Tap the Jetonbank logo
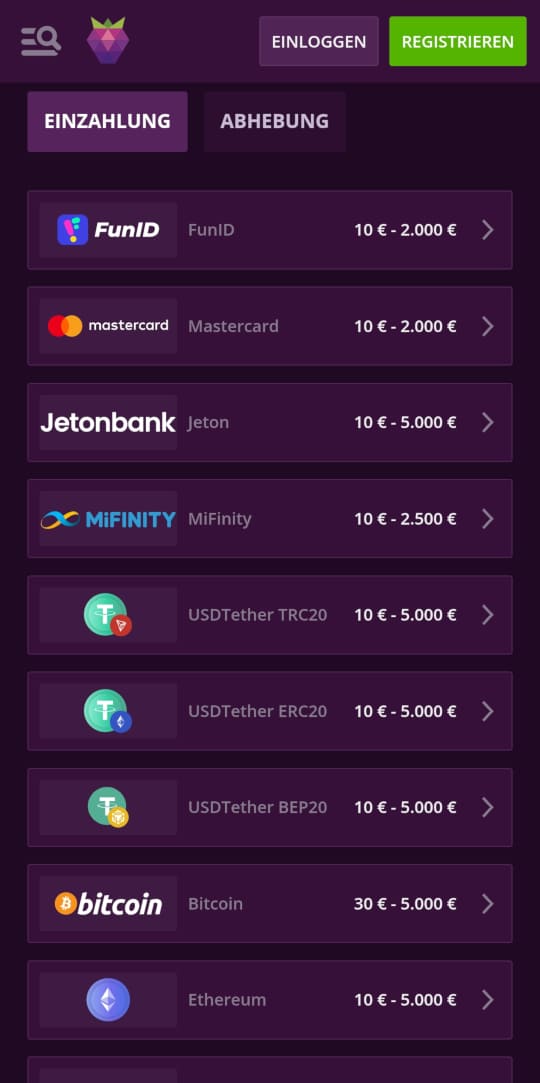540x1083 pixels. [x=108, y=422]
